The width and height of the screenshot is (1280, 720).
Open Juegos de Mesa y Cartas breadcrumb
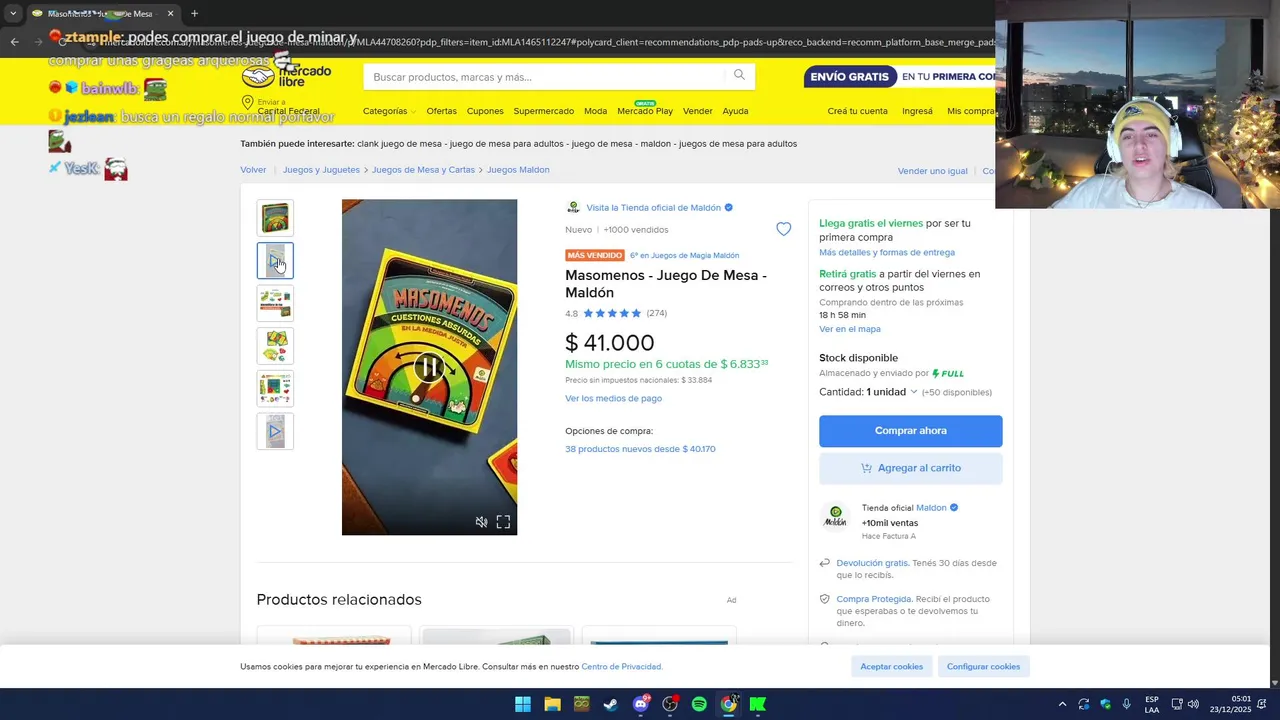point(423,170)
